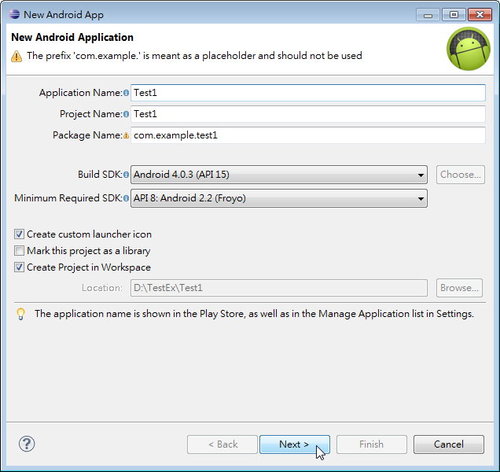Screen dimensions: 500x472
Task: Click into the Project Name field
Action: (308, 114)
